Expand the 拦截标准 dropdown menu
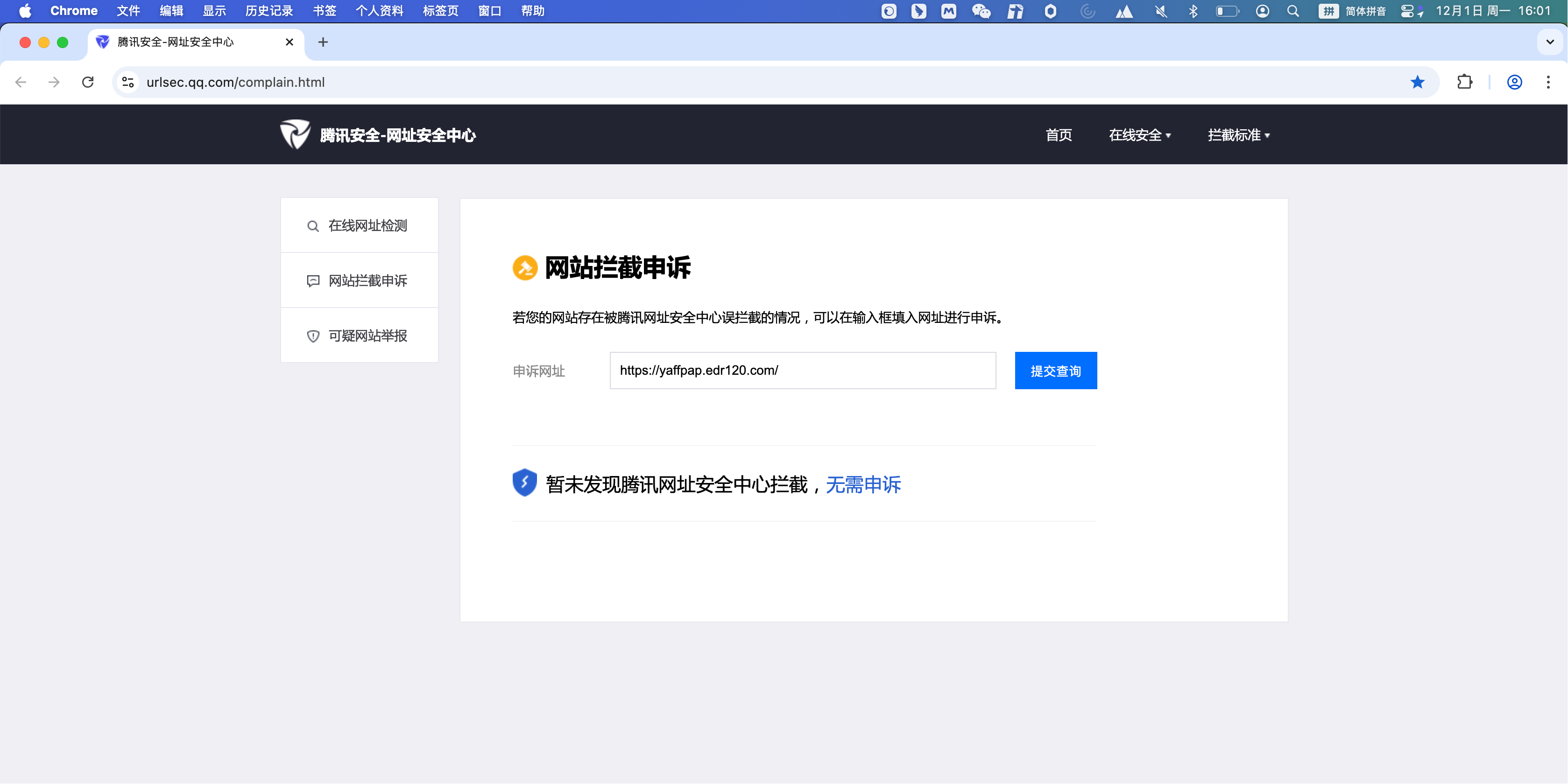Viewport: 1568px width, 784px height. click(1238, 135)
